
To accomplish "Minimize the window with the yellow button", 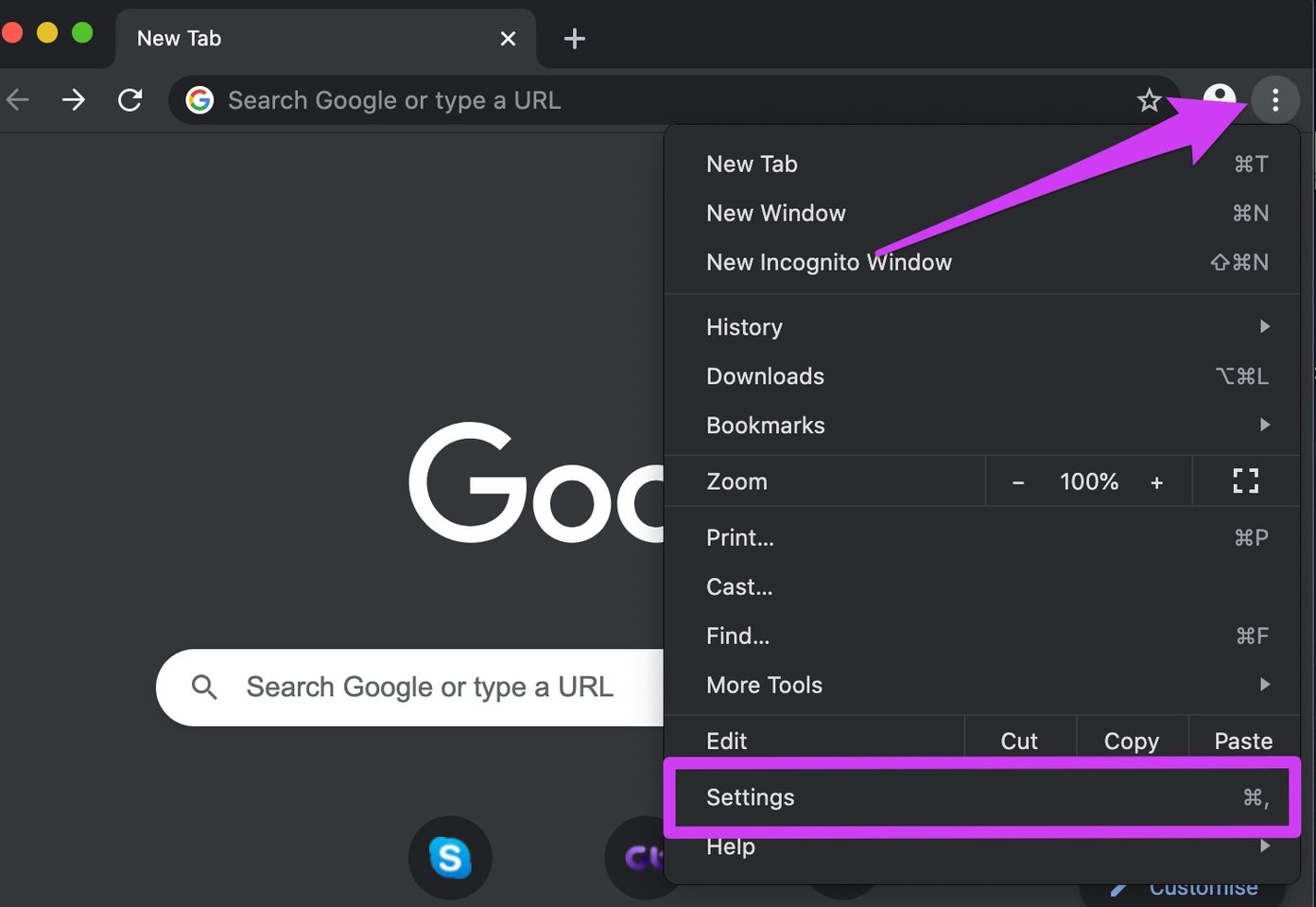I will tap(47, 33).
